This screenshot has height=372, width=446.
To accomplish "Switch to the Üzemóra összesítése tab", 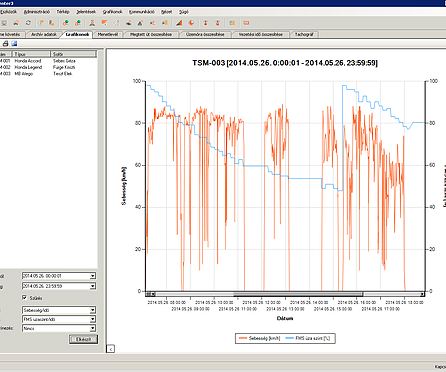I will pos(205,34).
